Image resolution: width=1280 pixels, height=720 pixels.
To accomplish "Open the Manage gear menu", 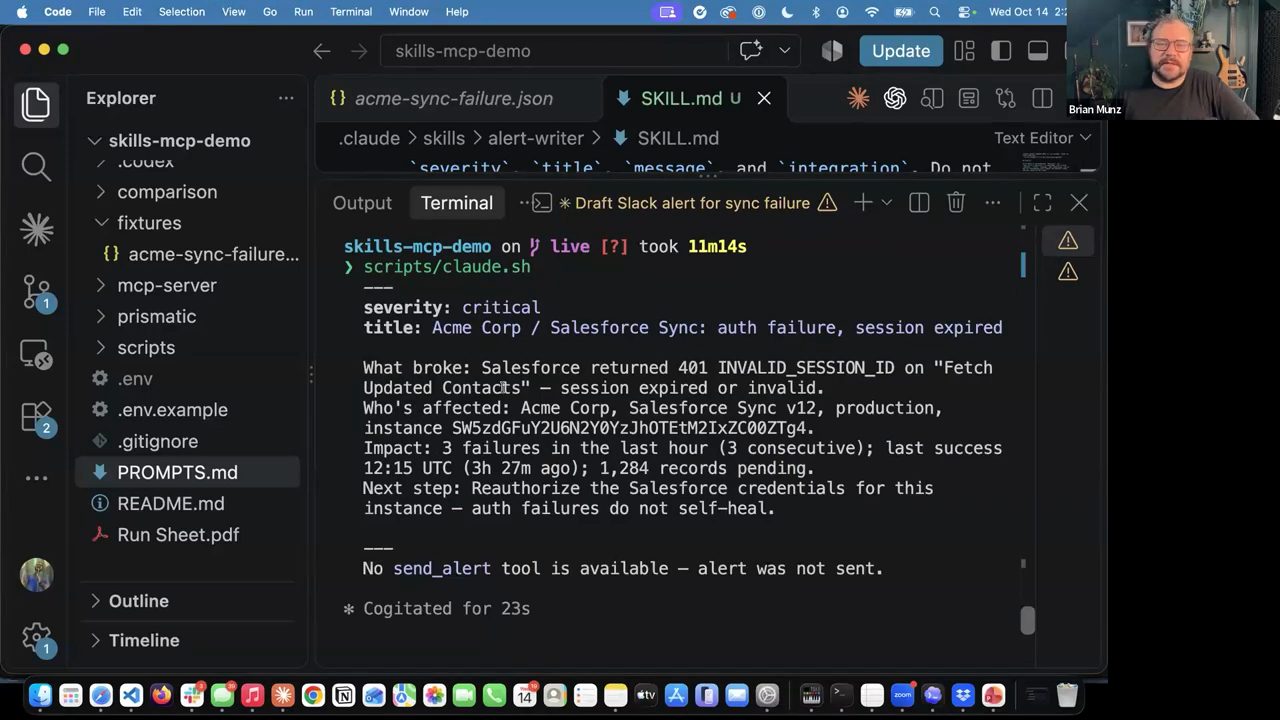I will pos(36,637).
